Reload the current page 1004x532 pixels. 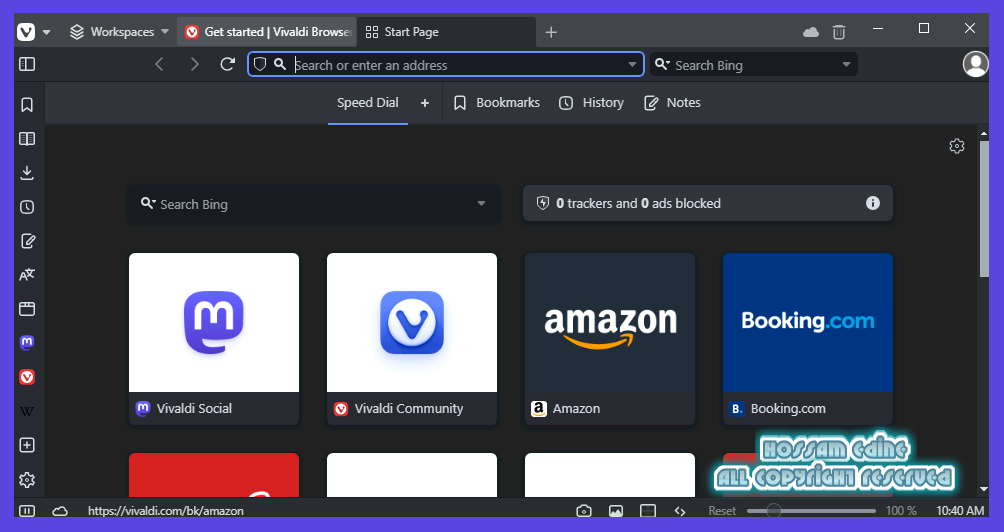tap(227, 65)
